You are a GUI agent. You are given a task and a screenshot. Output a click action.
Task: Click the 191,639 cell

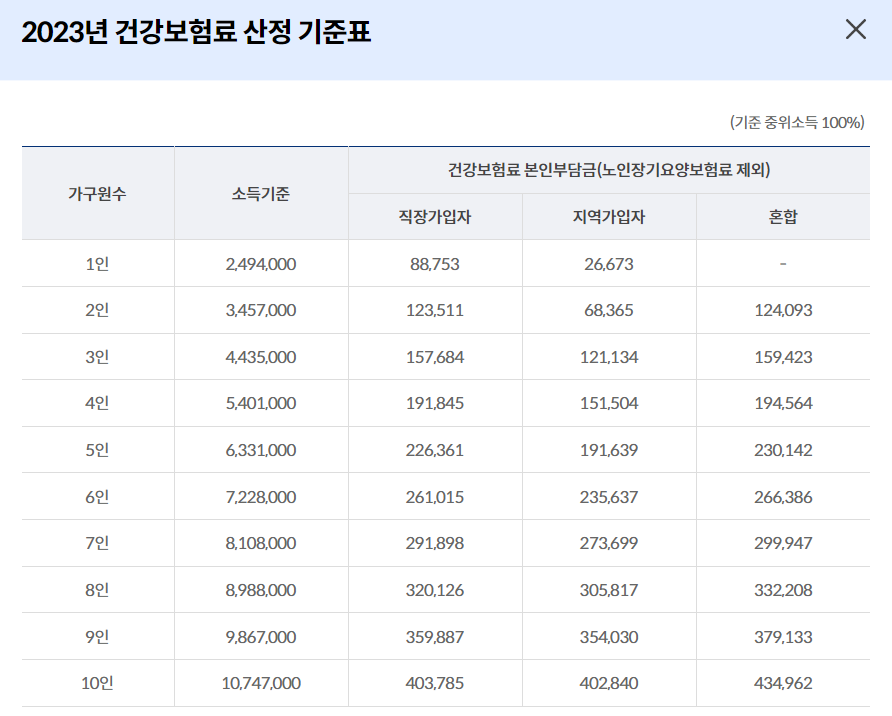(609, 450)
